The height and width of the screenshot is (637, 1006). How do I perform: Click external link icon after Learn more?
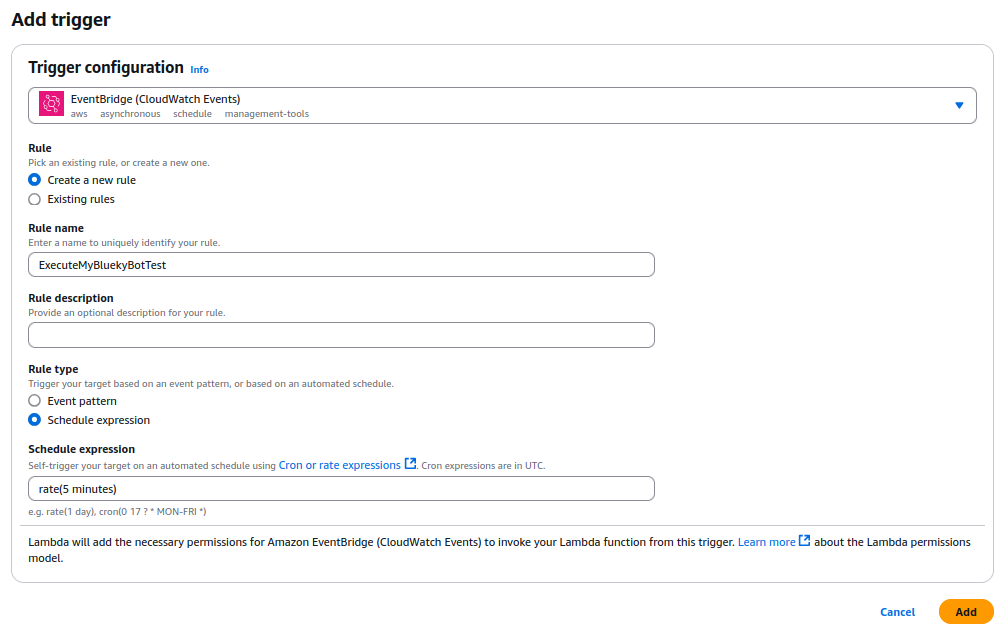pos(805,541)
